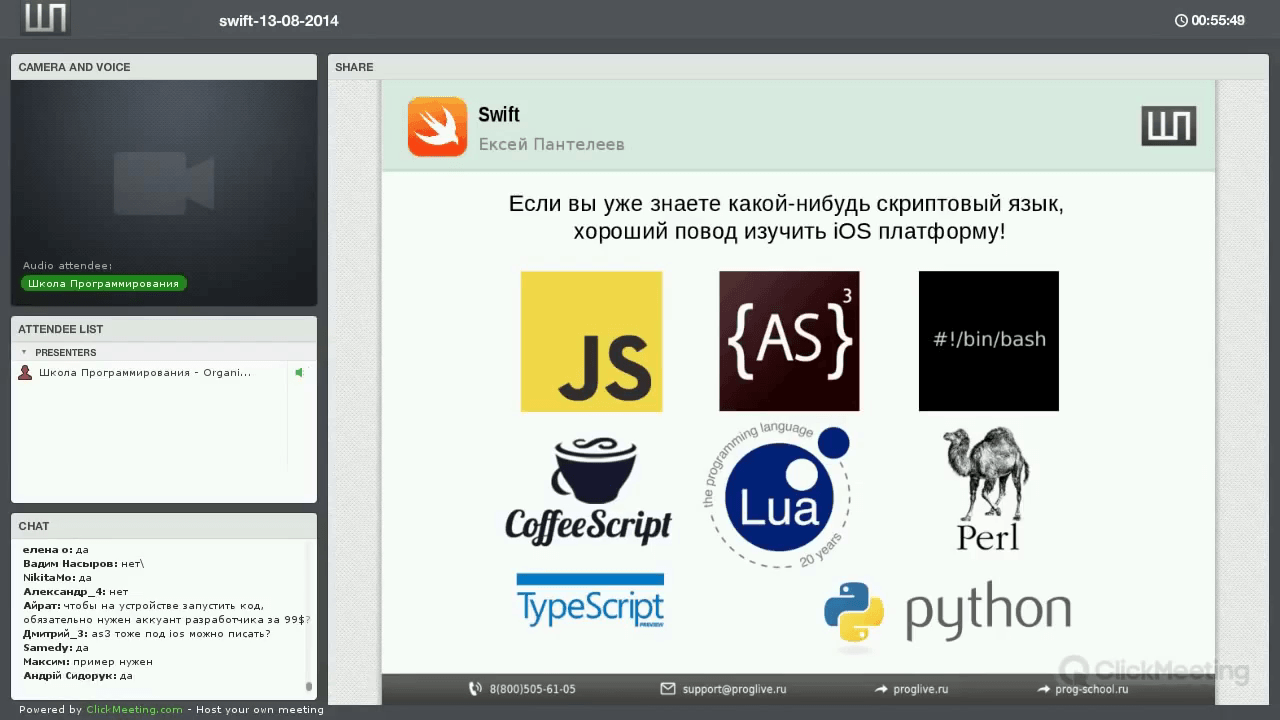Click the CoffeeScript logo

click(588, 490)
